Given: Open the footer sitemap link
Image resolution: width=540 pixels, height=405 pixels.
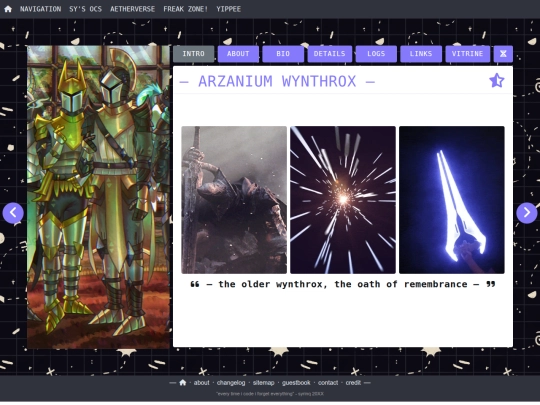Looking at the screenshot, I should coord(263,383).
